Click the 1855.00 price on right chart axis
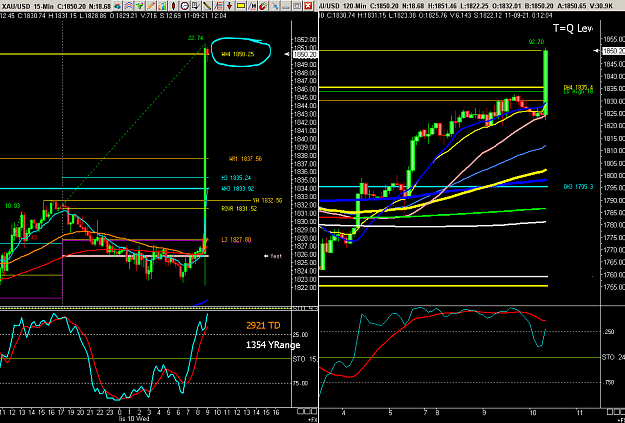Viewport: 625px width, 423px height. click(x=614, y=39)
